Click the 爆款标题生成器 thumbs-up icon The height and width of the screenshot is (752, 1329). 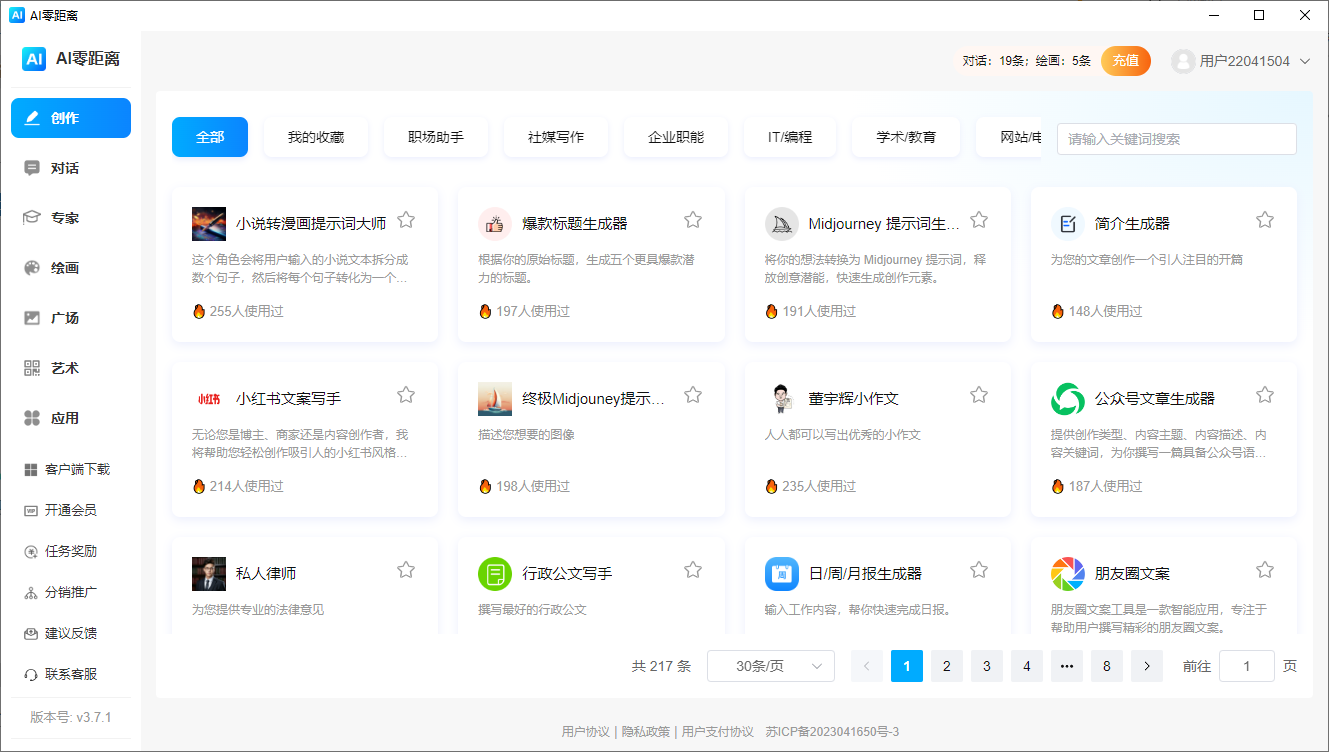click(x=495, y=224)
